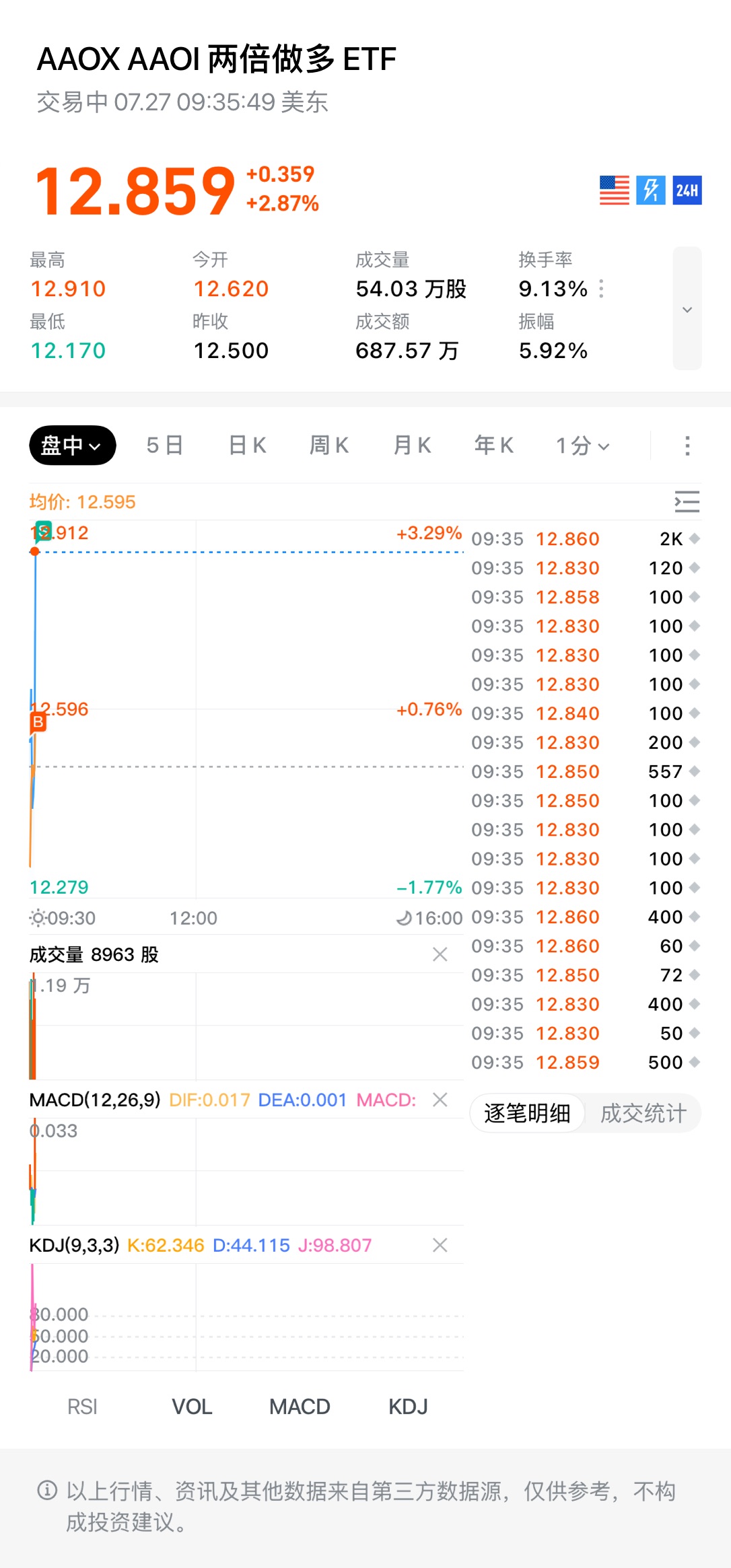
Task: Close the 成交量 volume indicator panel
Action: tap(440, 954)
